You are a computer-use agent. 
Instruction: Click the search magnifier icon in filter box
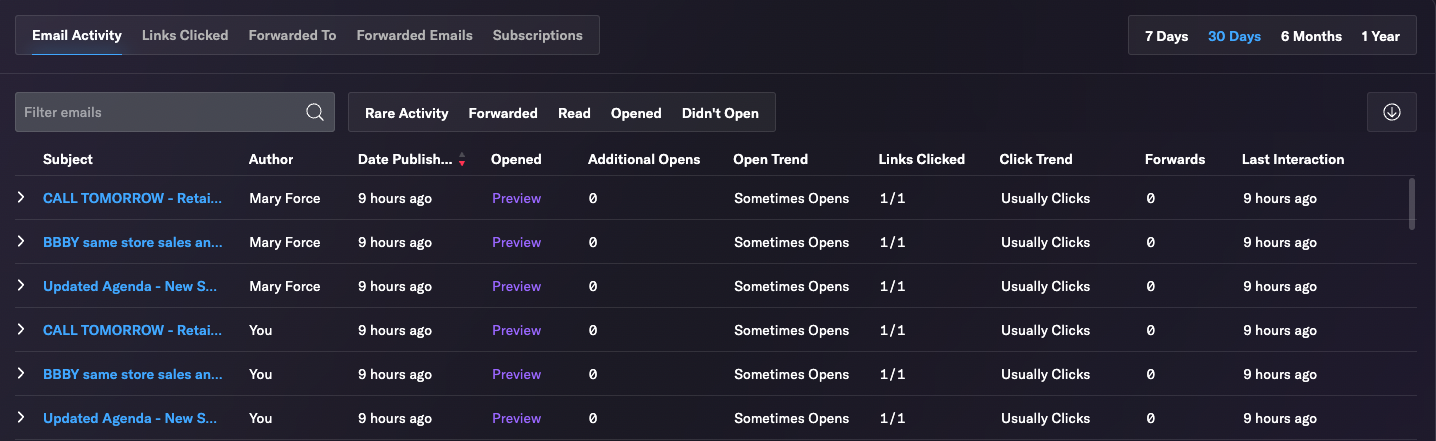315,112
